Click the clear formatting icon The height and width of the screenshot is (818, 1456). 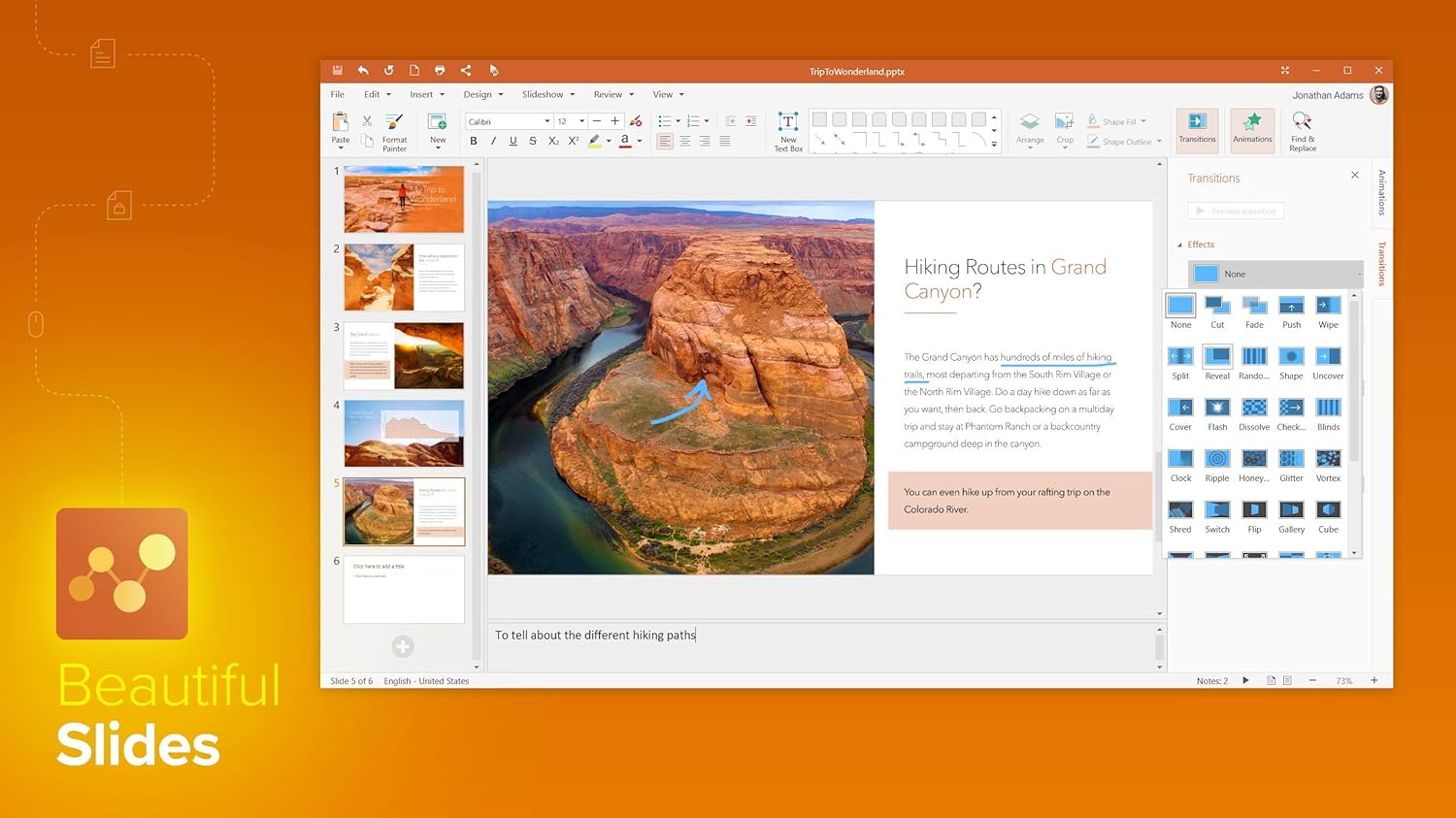pos(636,121)
